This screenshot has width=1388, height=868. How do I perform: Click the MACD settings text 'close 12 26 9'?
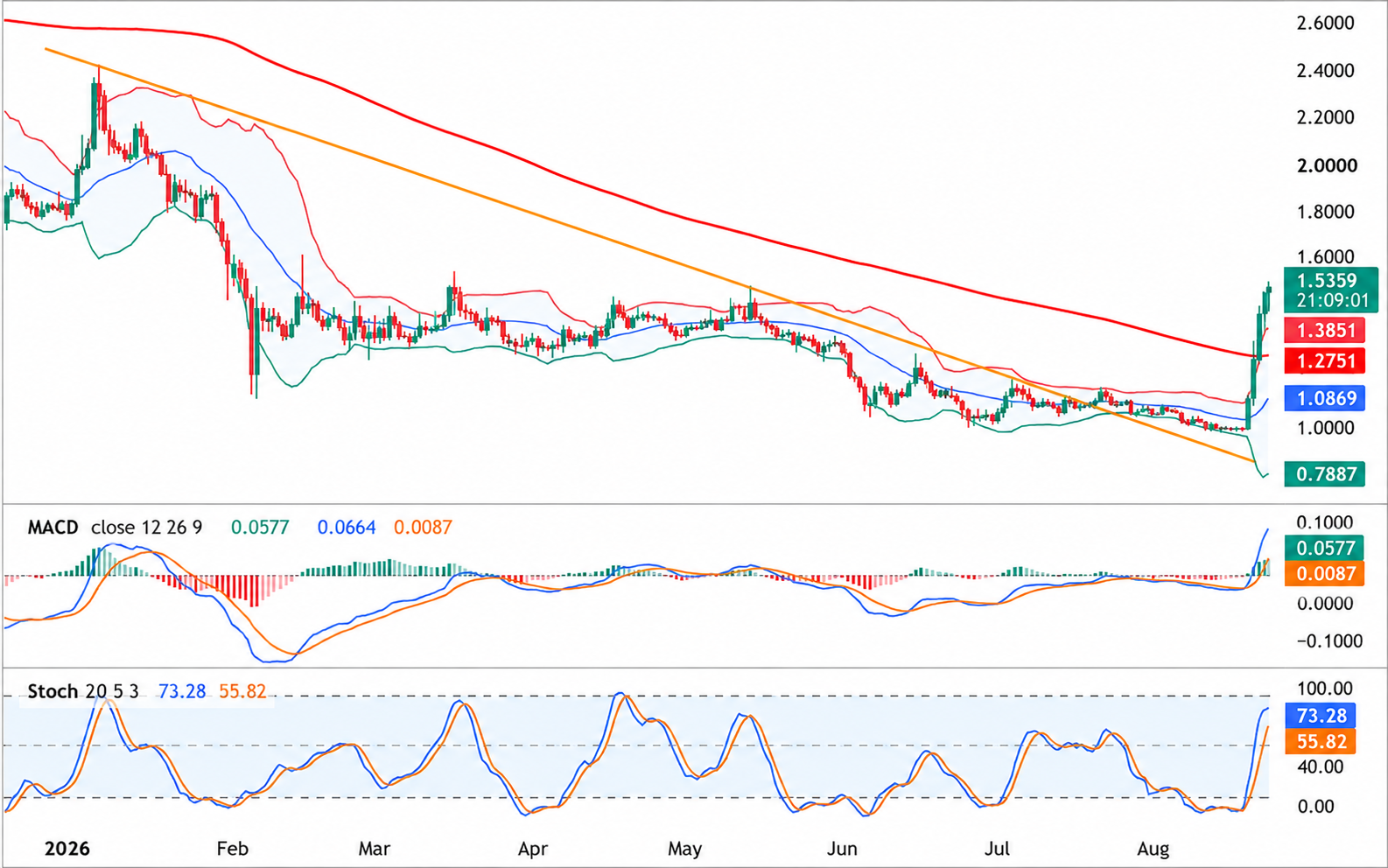pyautogui.click(x=146, y=528)
